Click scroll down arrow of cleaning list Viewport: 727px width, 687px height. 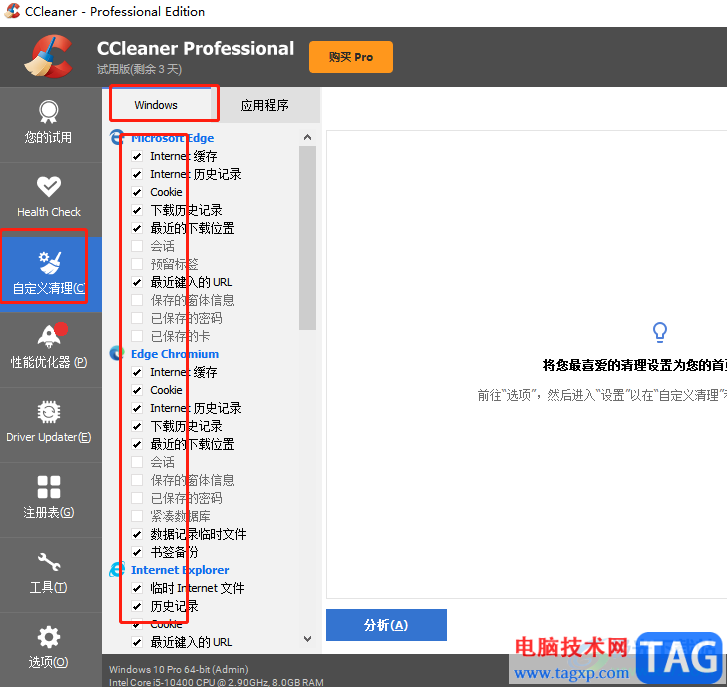(307, 639)
